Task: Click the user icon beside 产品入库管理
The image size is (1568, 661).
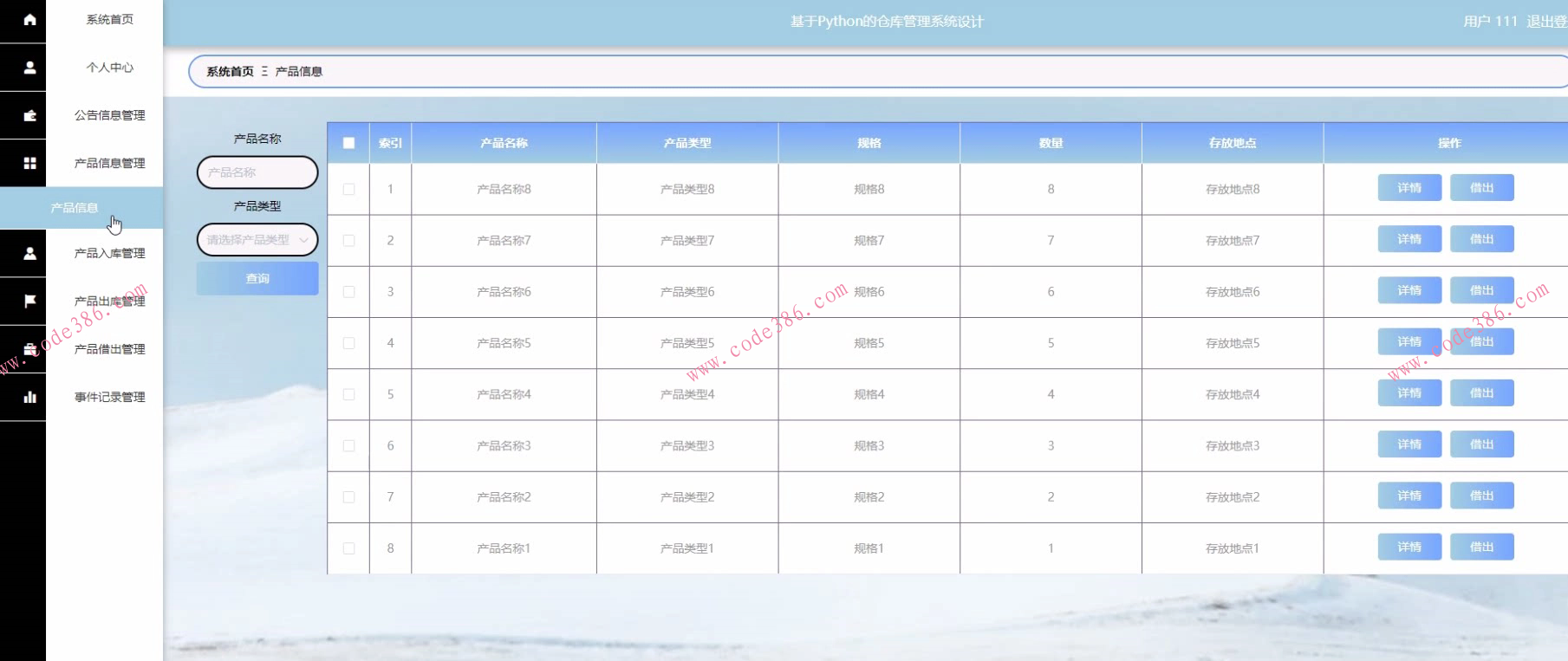Action: (29, 253)
